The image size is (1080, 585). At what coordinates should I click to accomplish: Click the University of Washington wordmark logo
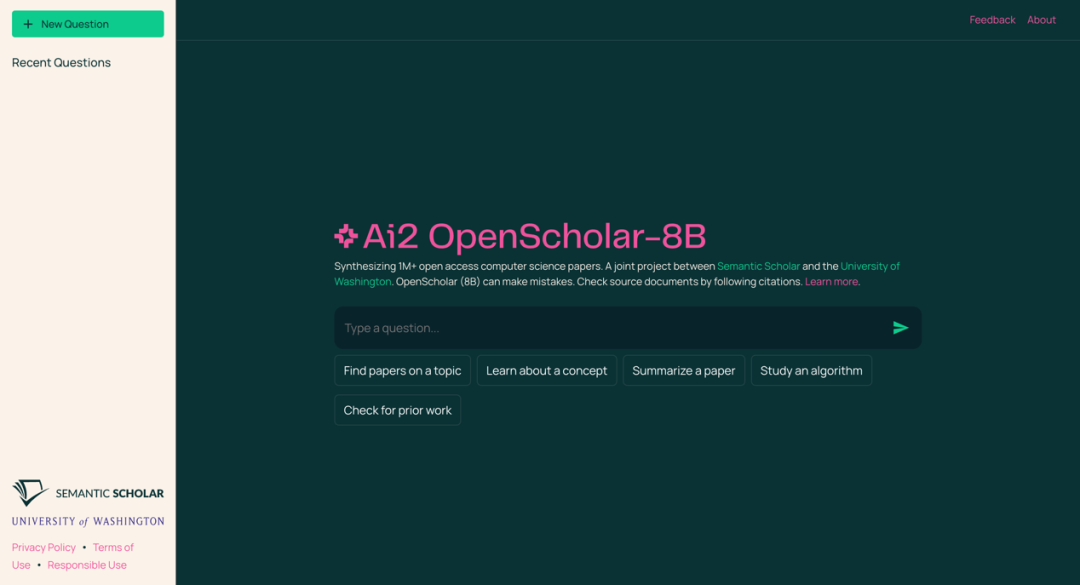[x=87, y=520]
